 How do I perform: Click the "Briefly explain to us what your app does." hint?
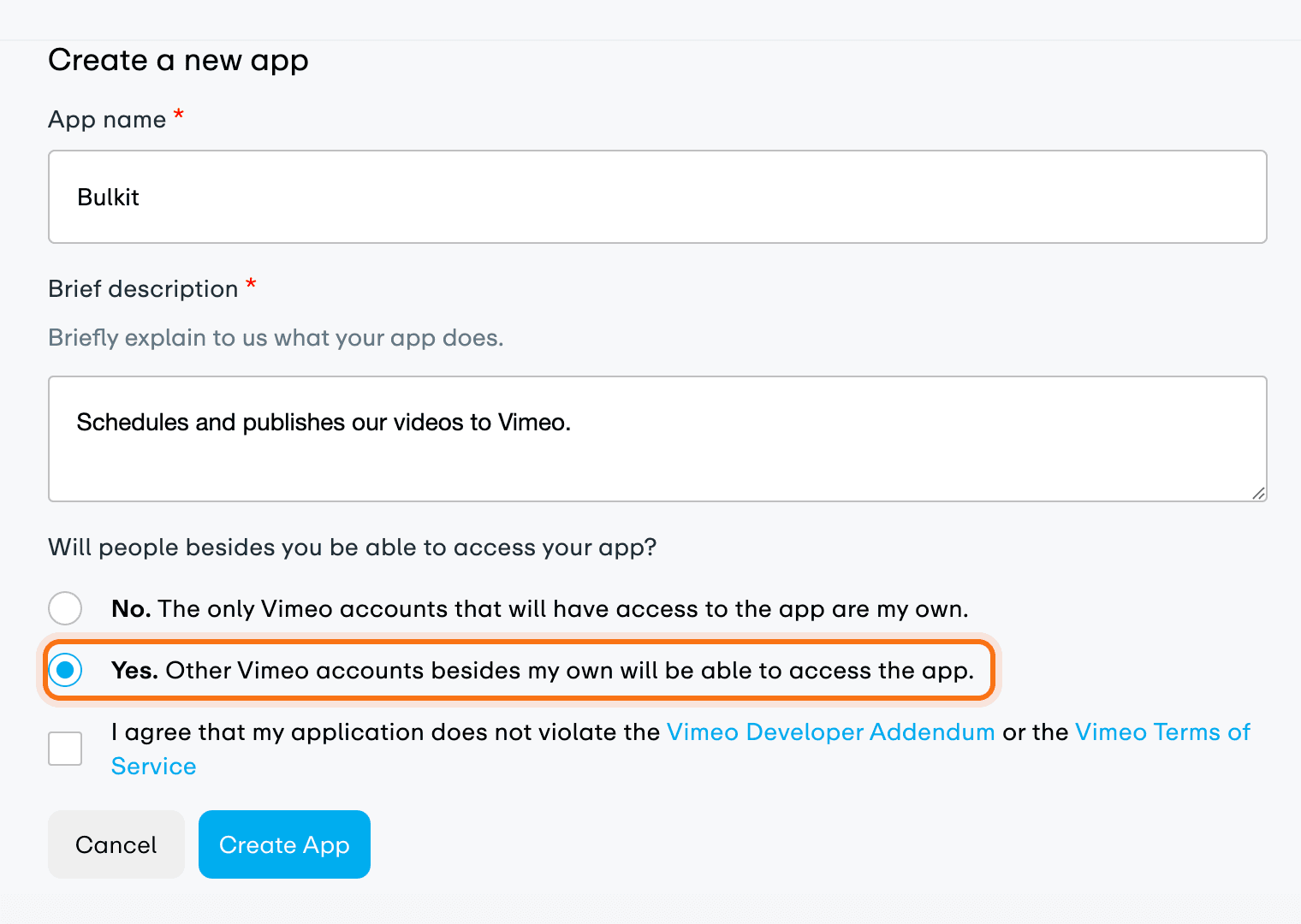(276, 338)
